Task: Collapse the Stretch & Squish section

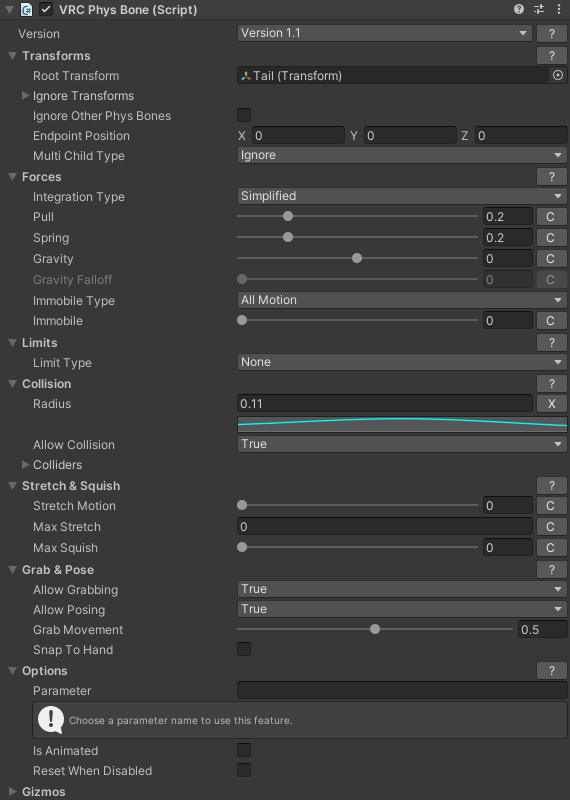Action: coord(13,486)
